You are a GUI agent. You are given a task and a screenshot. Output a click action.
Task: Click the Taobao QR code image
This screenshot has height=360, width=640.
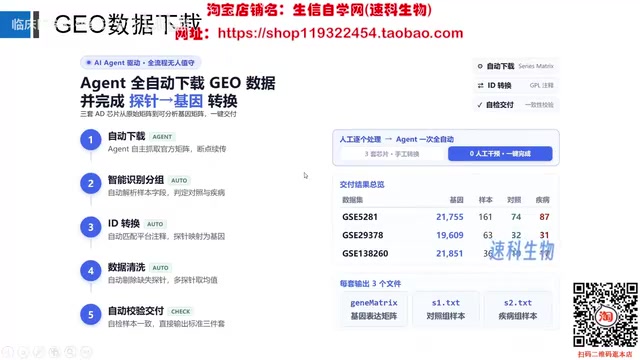[x=605, y=315]
